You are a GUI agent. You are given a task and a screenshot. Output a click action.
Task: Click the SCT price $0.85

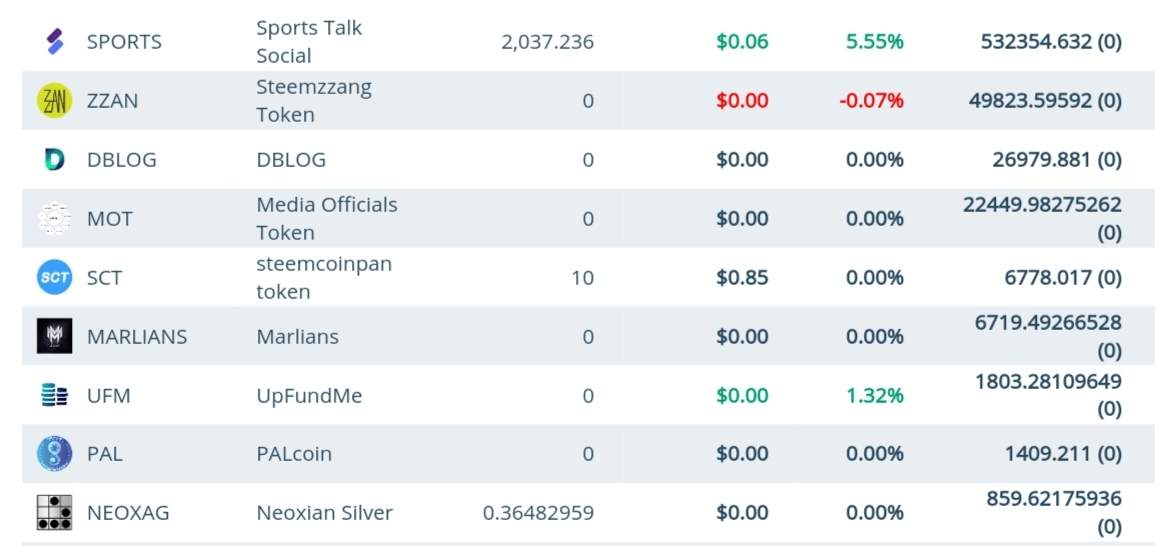click(x=742, y=278)
